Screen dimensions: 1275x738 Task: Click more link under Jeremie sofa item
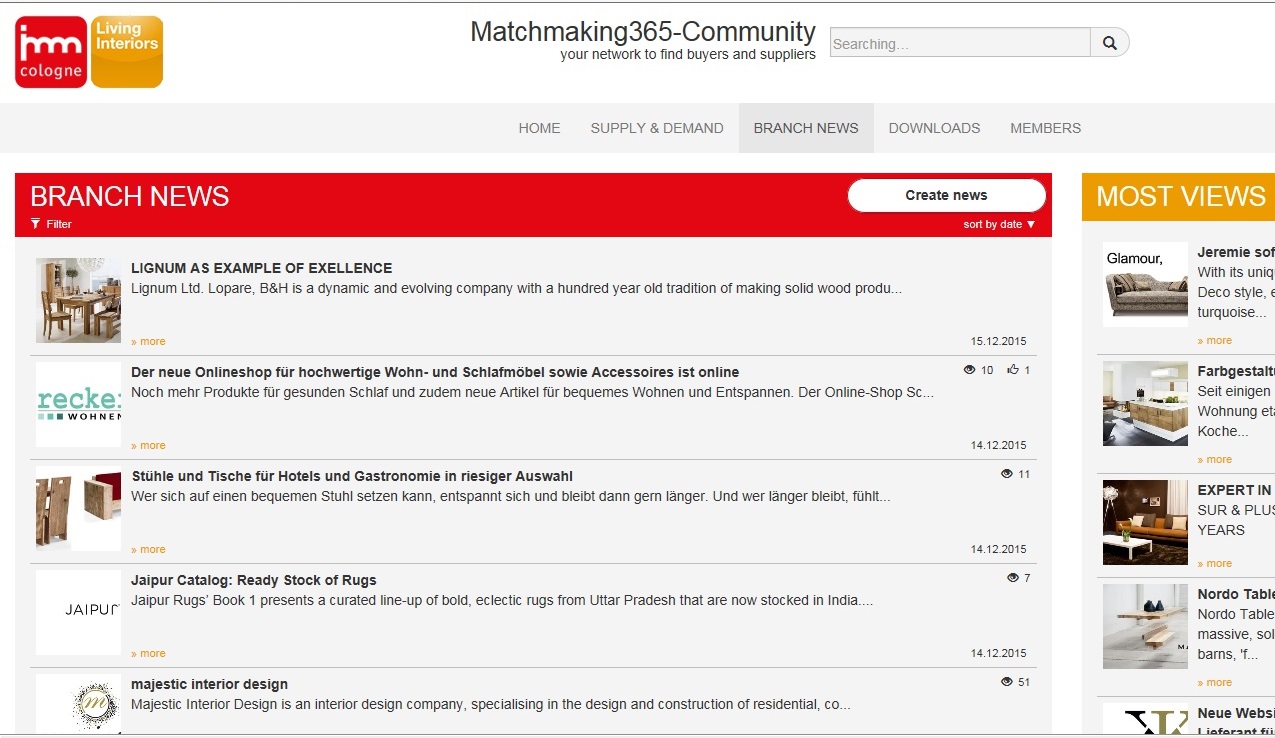tap(1215, 340)
